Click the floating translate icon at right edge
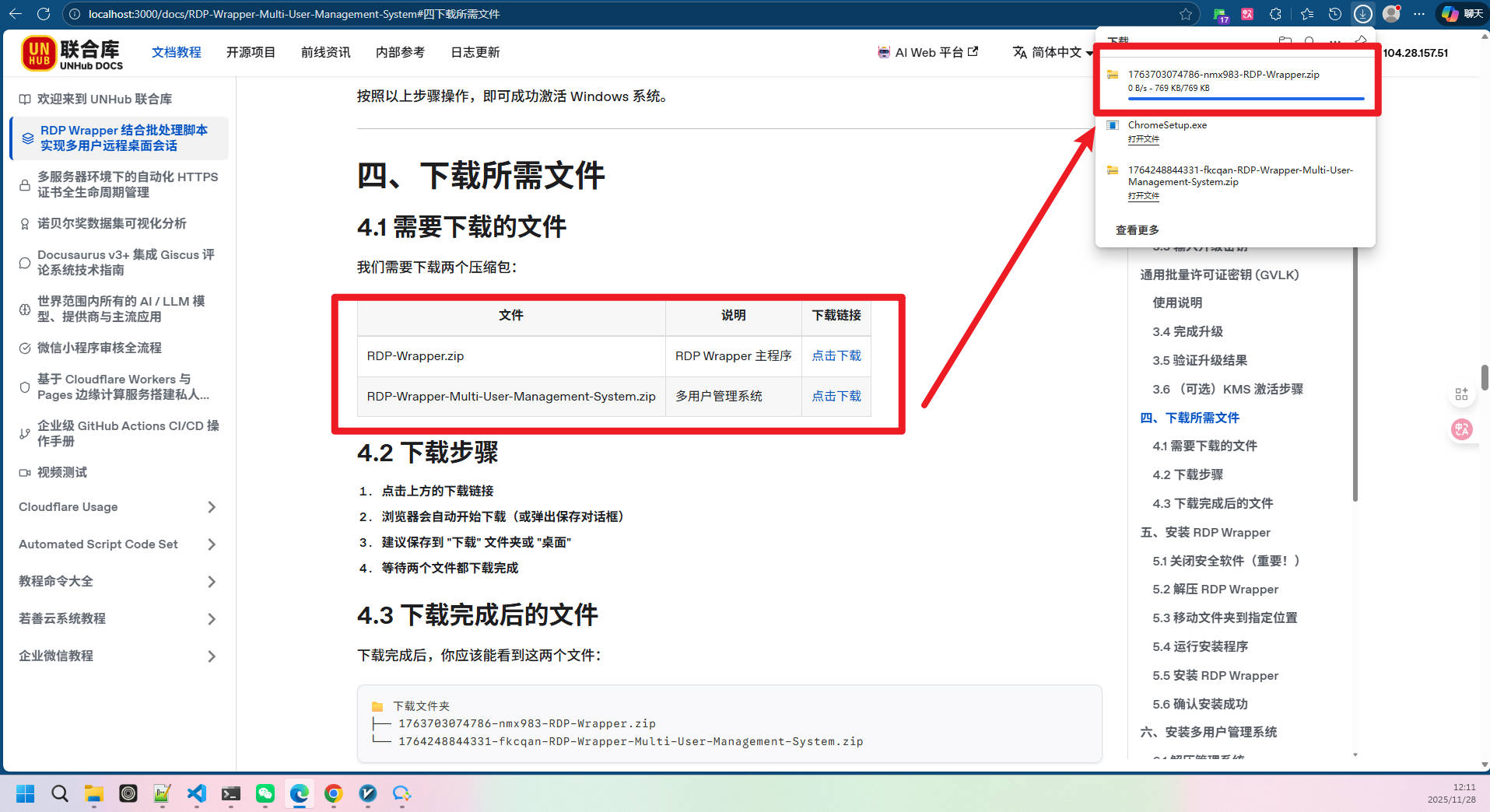This screenshot has height=812, width=1490. click(x=1462, y=429)
